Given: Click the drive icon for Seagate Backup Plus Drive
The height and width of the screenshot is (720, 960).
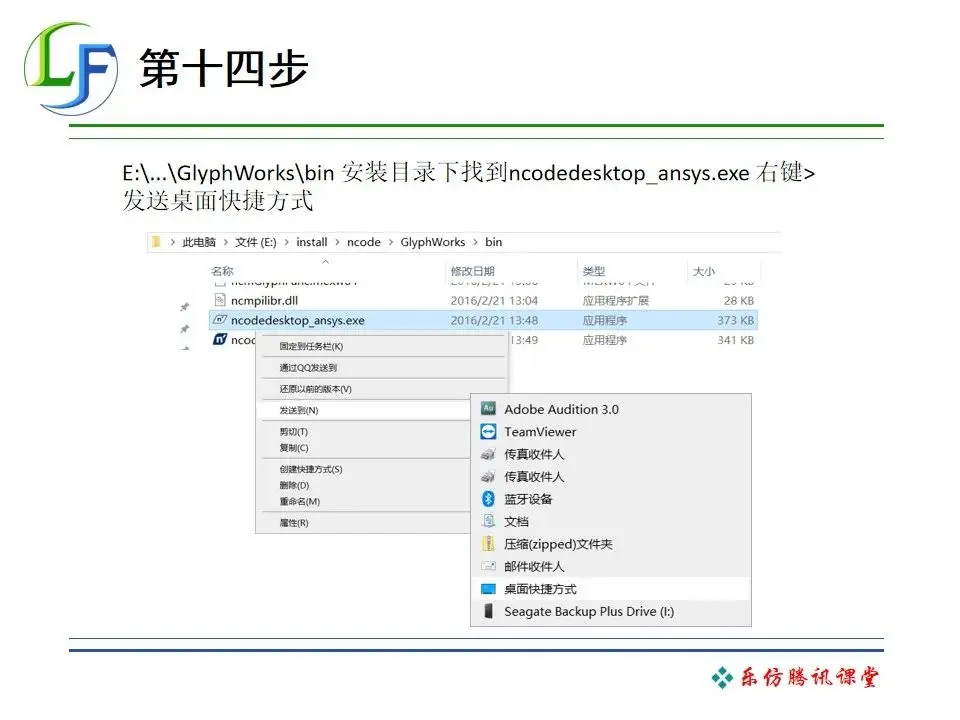Looking at the screenshot, I should point(488,611).
